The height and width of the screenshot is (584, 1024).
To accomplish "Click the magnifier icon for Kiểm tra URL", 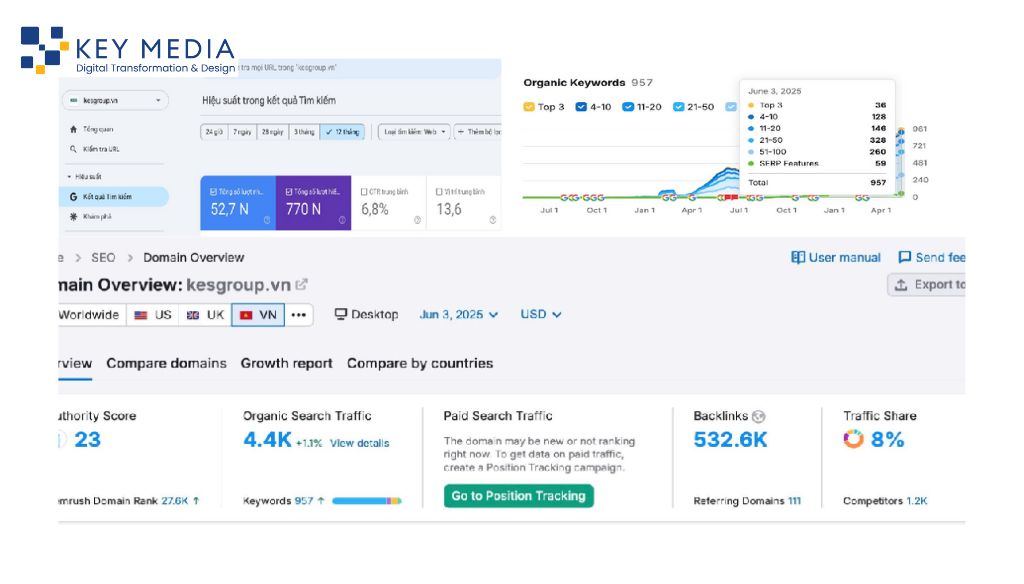I will [x=73, y=149].
